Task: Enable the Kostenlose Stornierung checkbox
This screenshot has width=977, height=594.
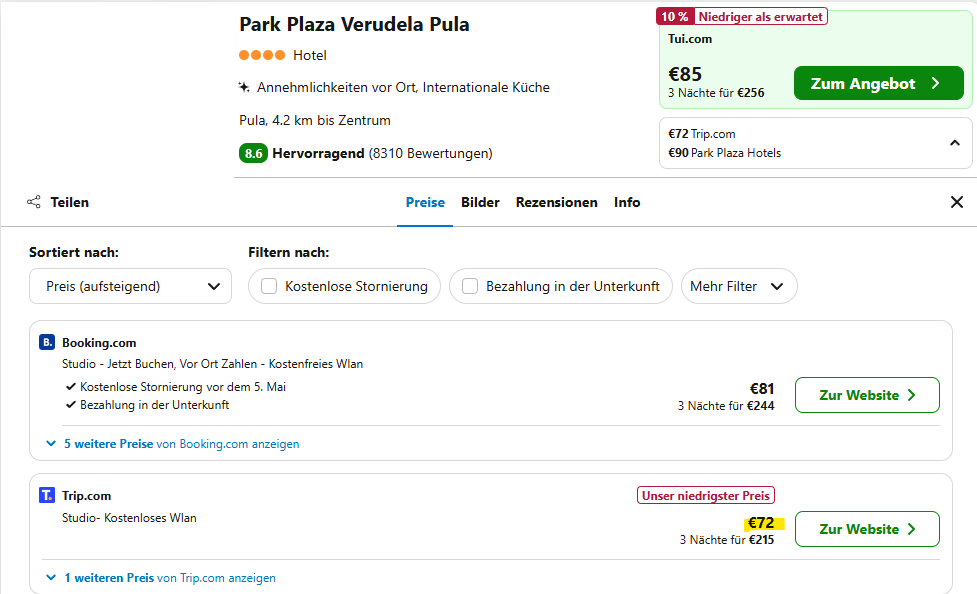Action: (x=269, y=286)
